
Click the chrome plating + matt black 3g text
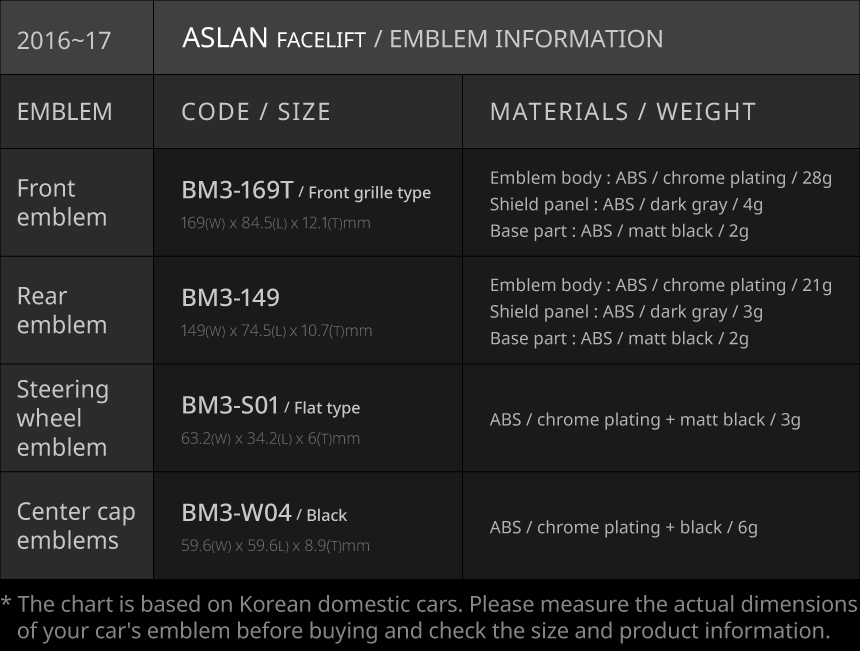coord(645,420)
